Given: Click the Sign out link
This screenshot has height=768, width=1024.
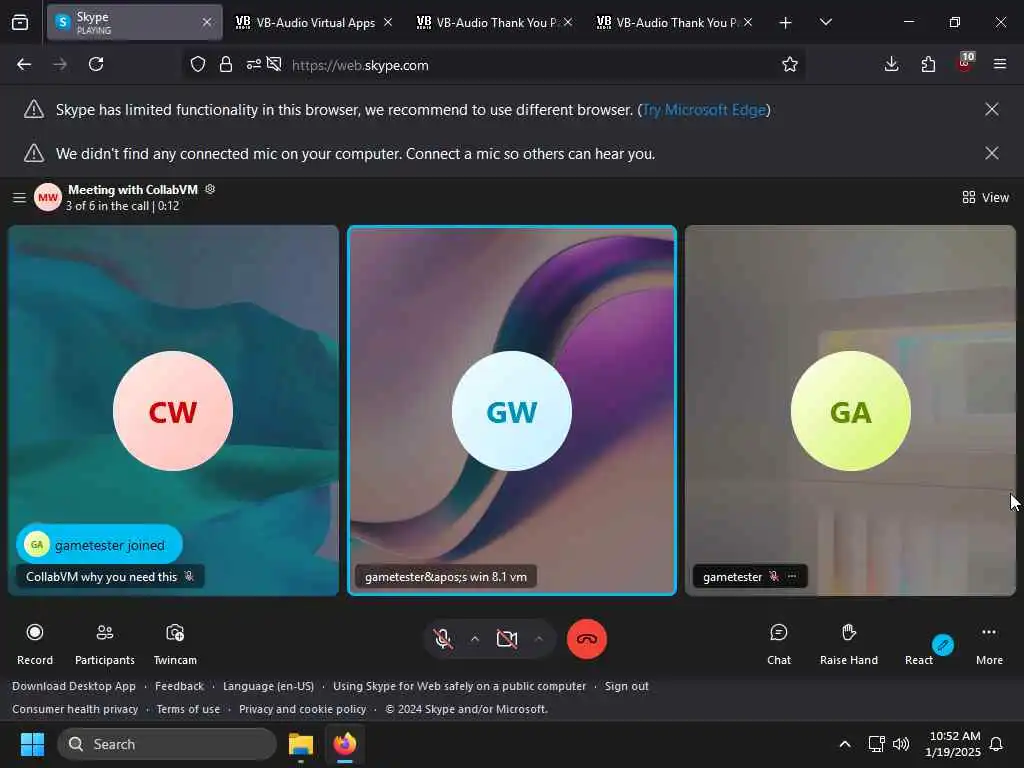Looking at the screenshot, I should click(626, 686).
